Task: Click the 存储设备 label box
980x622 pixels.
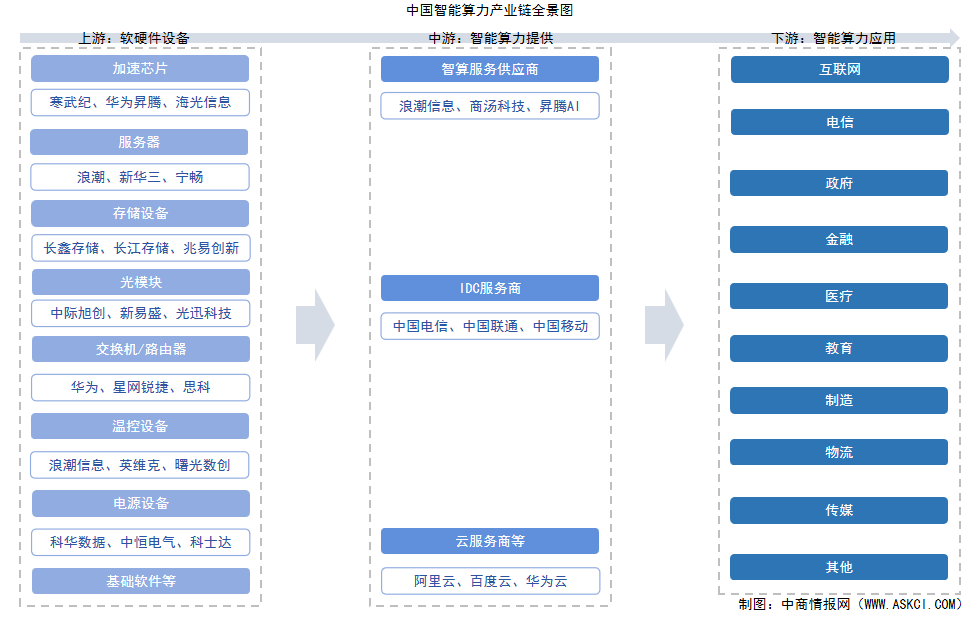Action: pyautogui.click(x=140, y=213)
